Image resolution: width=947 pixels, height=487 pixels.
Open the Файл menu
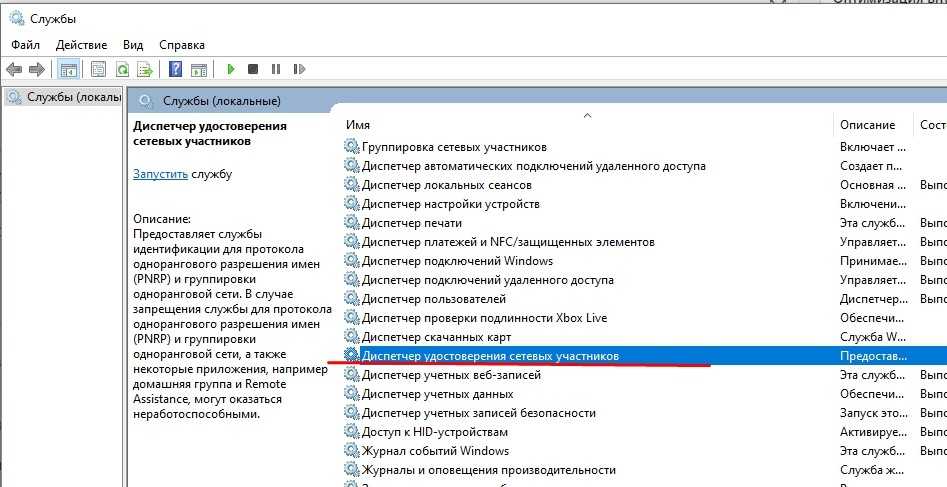(25, 44)
